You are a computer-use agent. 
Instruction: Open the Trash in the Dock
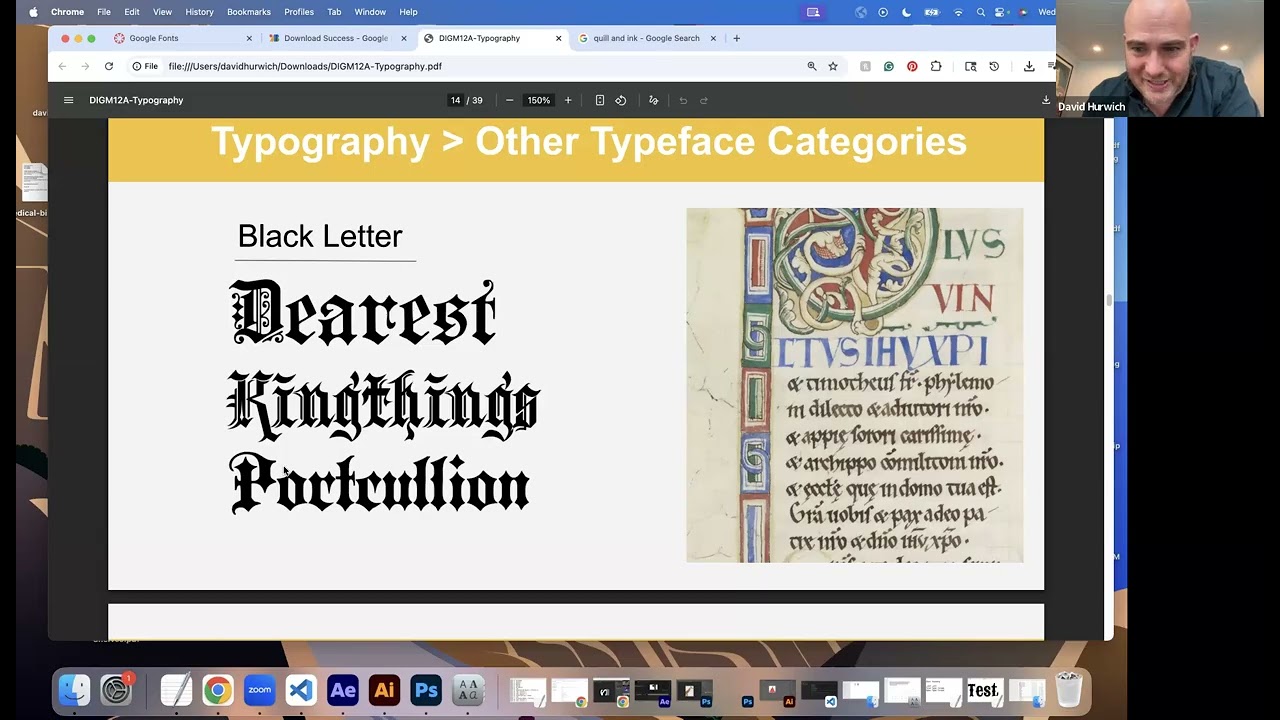(1069, 690)
